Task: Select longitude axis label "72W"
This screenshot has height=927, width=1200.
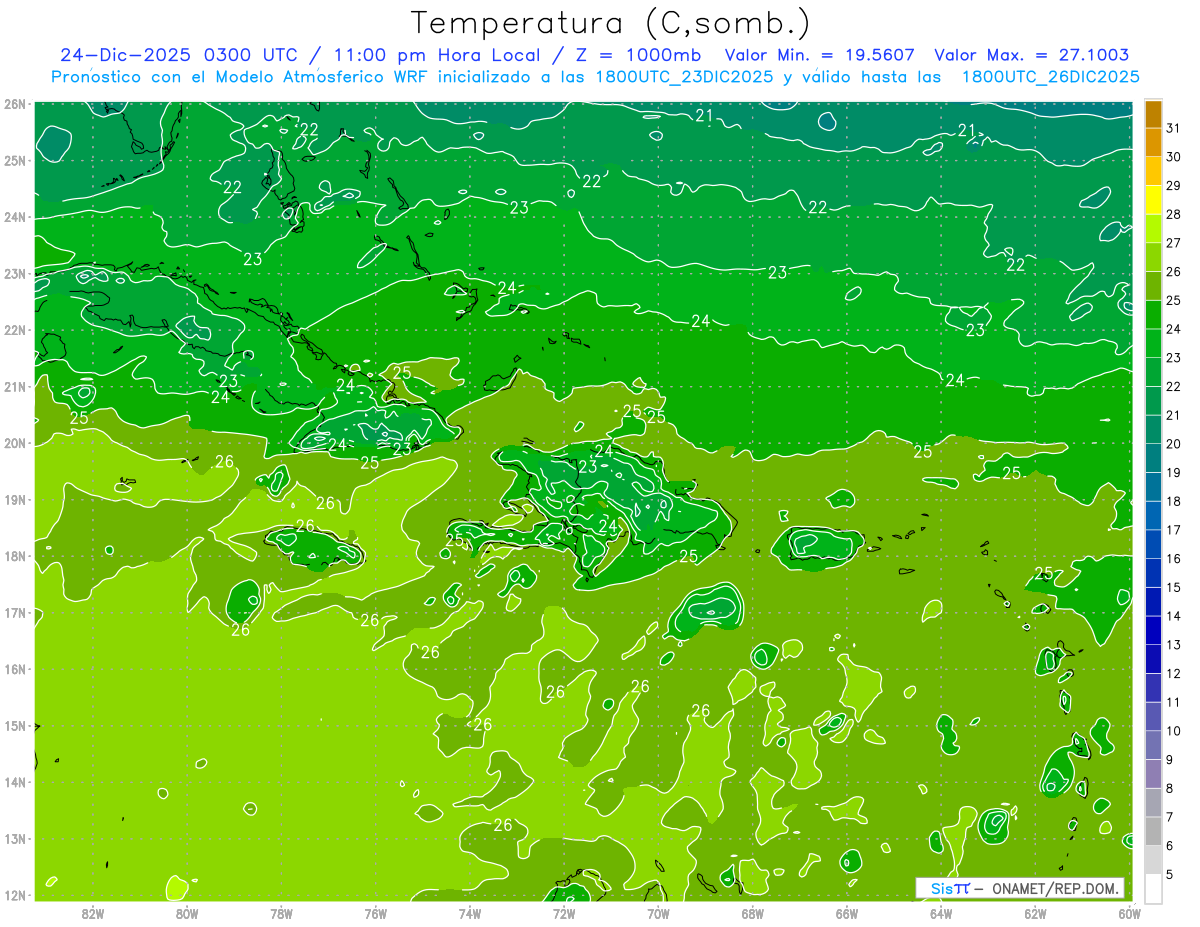Action: click(564, 912)
